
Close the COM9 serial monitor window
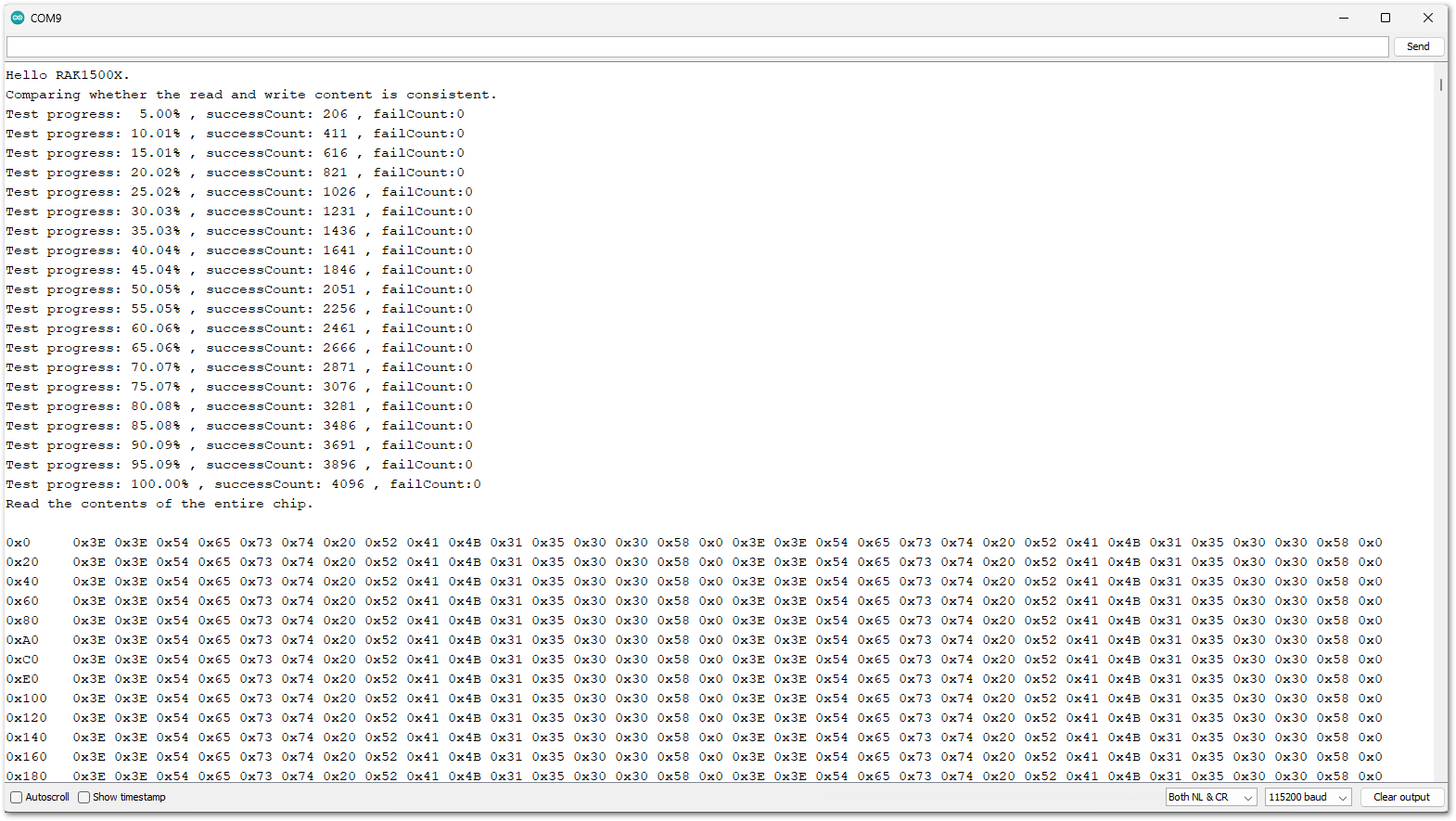click(1428, 18)
